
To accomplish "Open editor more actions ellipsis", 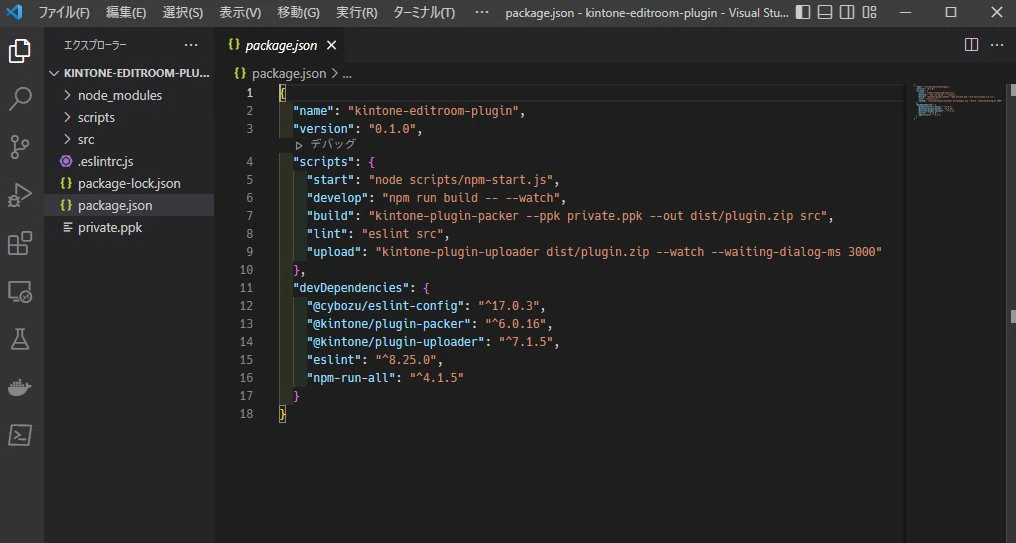I will [x=997, y=45].
